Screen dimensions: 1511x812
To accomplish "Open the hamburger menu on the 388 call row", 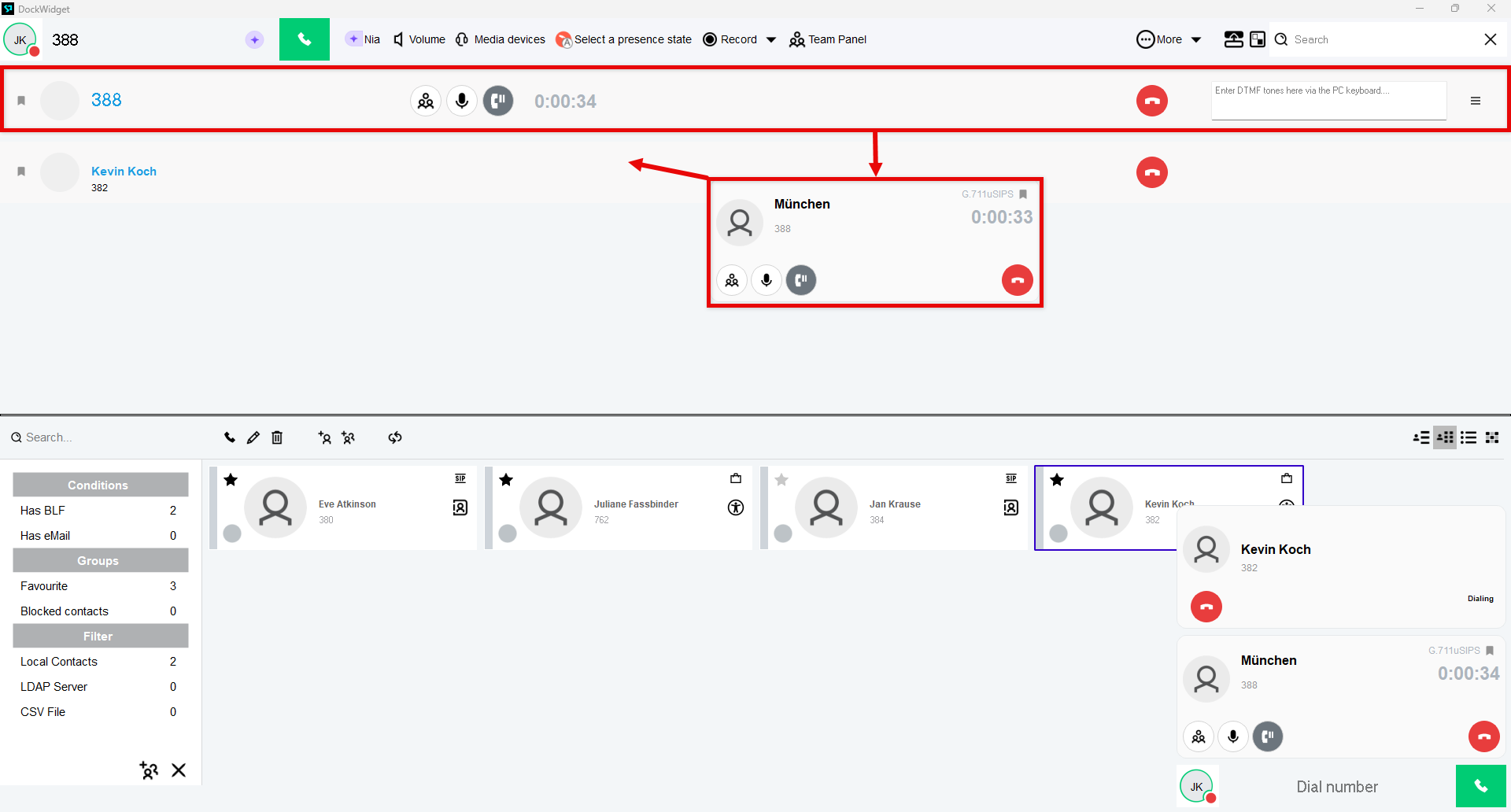I will tap(1476, 101).
